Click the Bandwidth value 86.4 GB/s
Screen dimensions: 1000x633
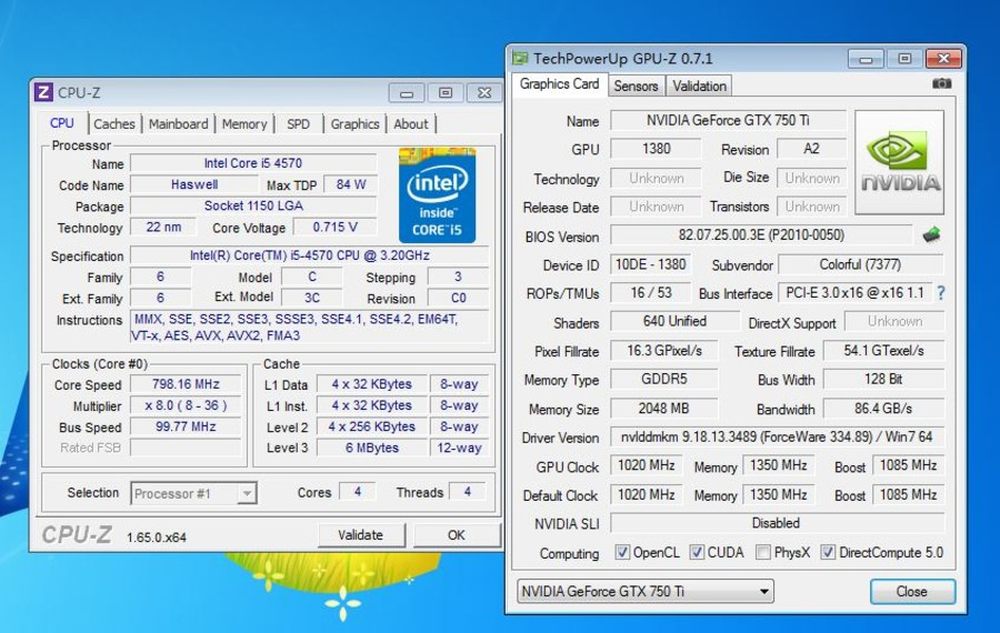884,408
